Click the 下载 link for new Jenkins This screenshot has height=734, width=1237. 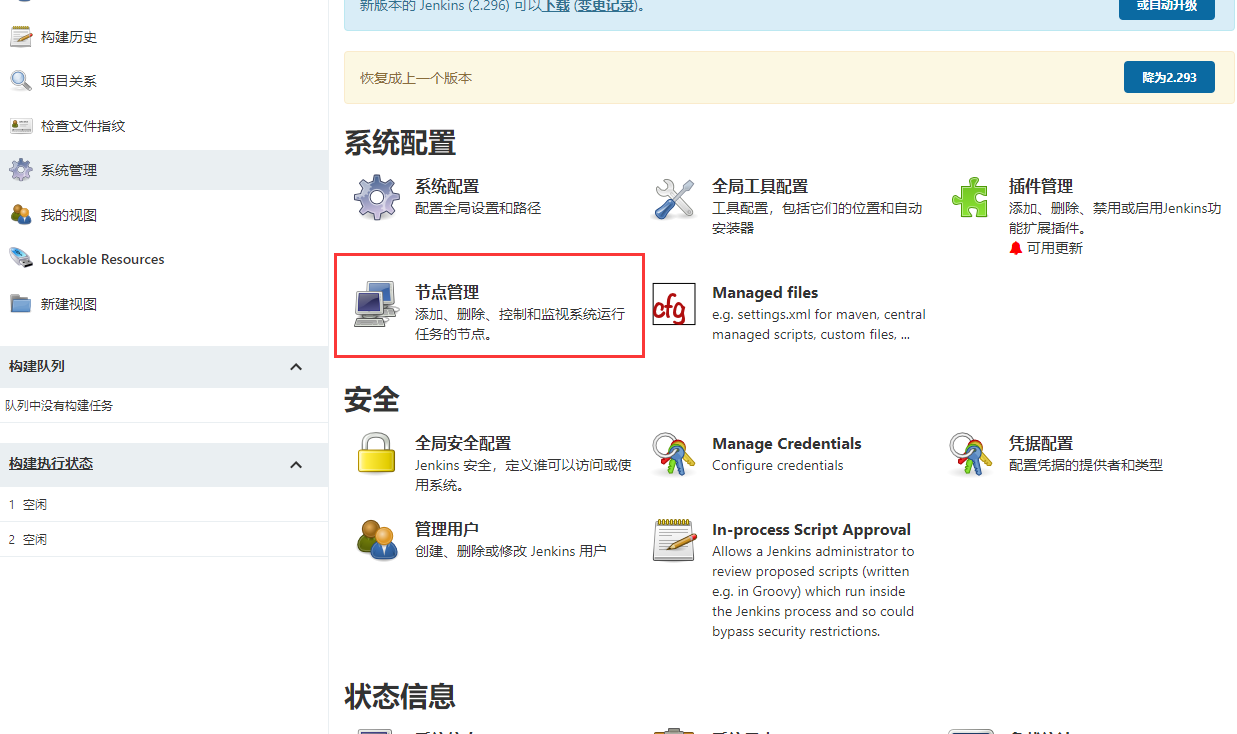pos(556,6)
